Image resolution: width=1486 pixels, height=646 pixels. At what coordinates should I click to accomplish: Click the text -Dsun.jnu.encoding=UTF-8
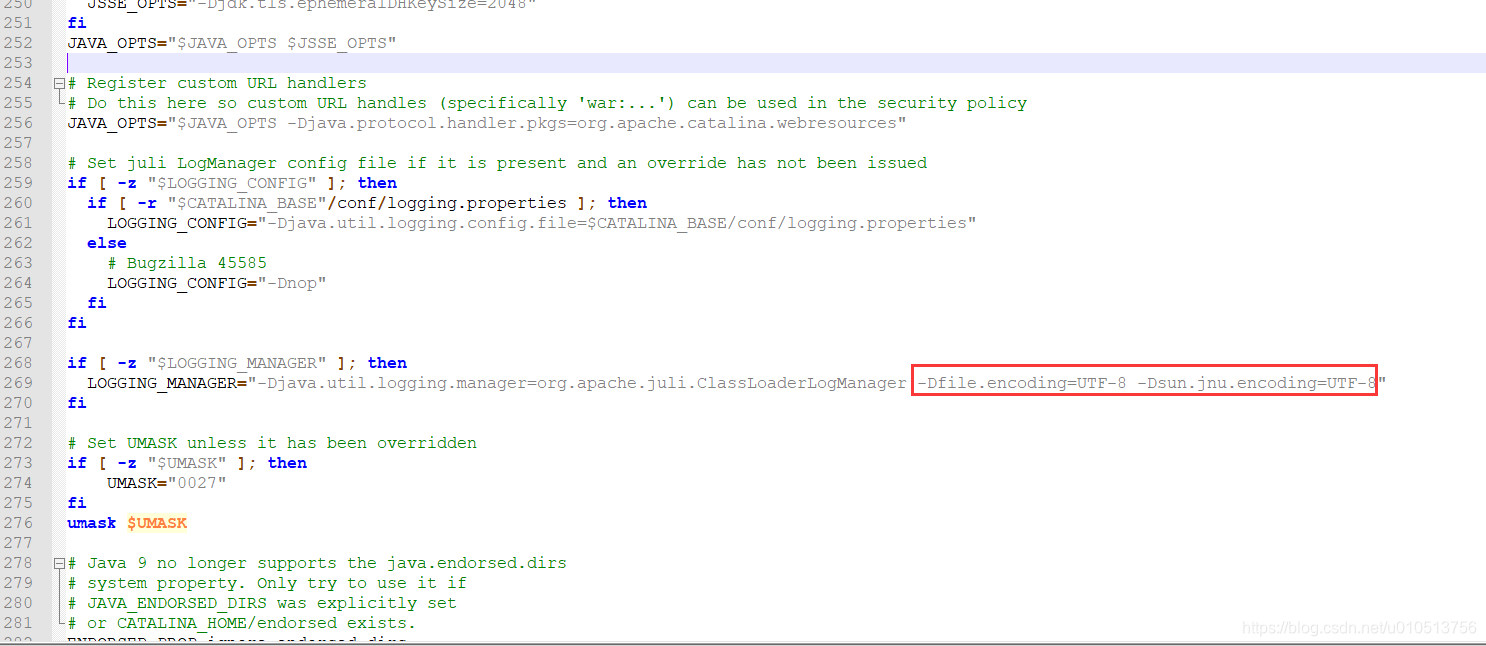click(1257, 383)
